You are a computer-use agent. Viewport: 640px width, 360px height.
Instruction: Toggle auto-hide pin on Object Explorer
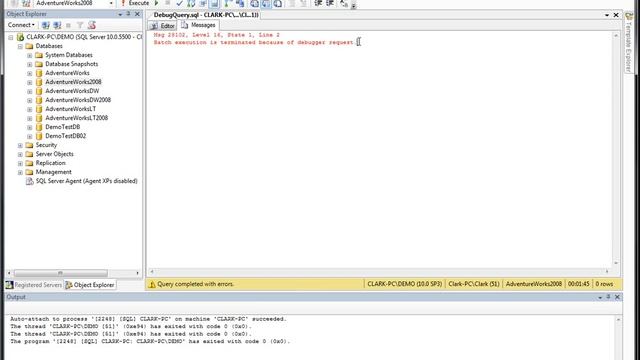coord(128,14)
